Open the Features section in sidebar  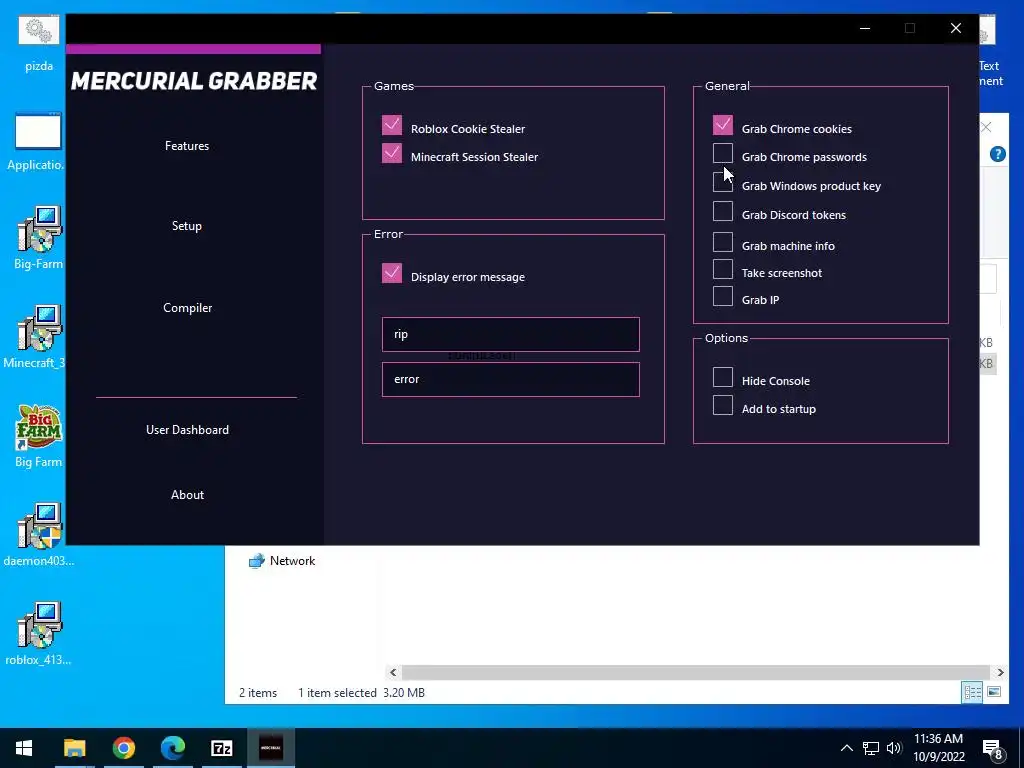[187, 146]
